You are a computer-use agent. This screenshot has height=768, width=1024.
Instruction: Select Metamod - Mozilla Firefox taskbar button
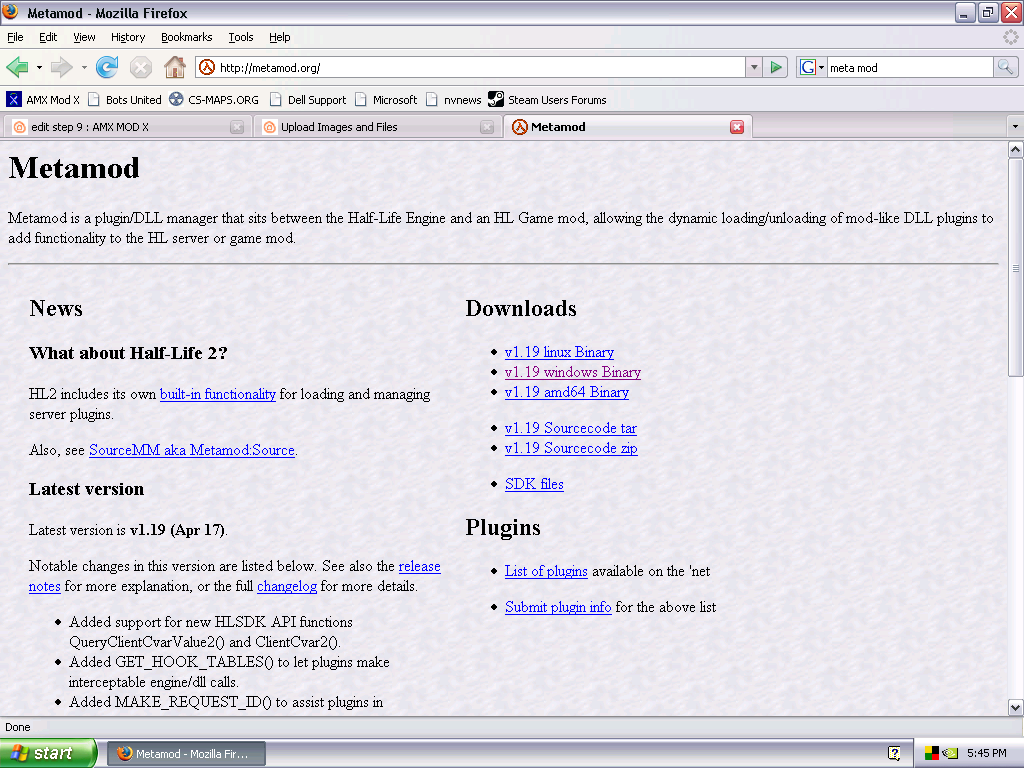coord(186,754)
